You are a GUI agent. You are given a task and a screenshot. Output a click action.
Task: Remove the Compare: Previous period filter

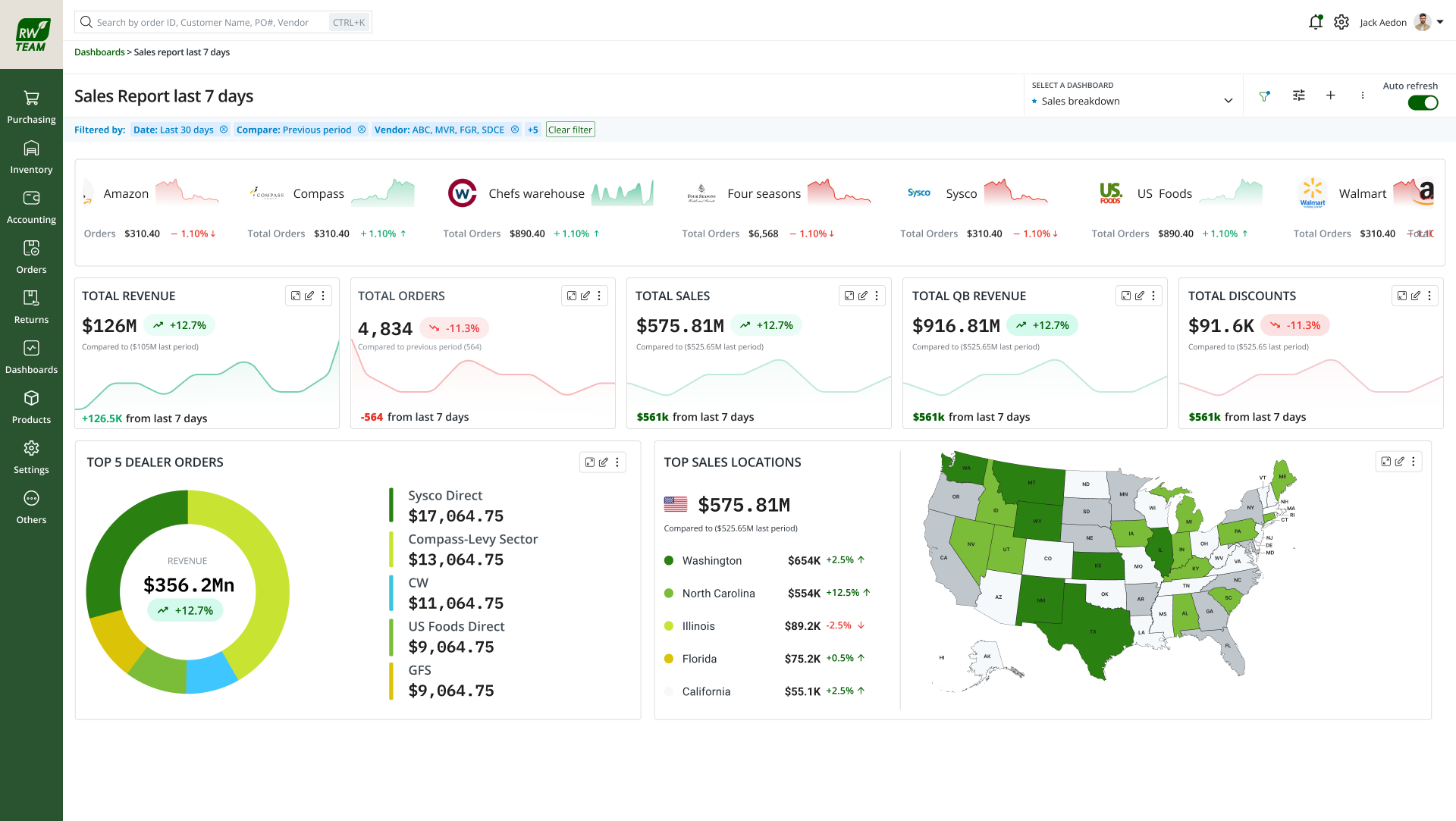362,130
